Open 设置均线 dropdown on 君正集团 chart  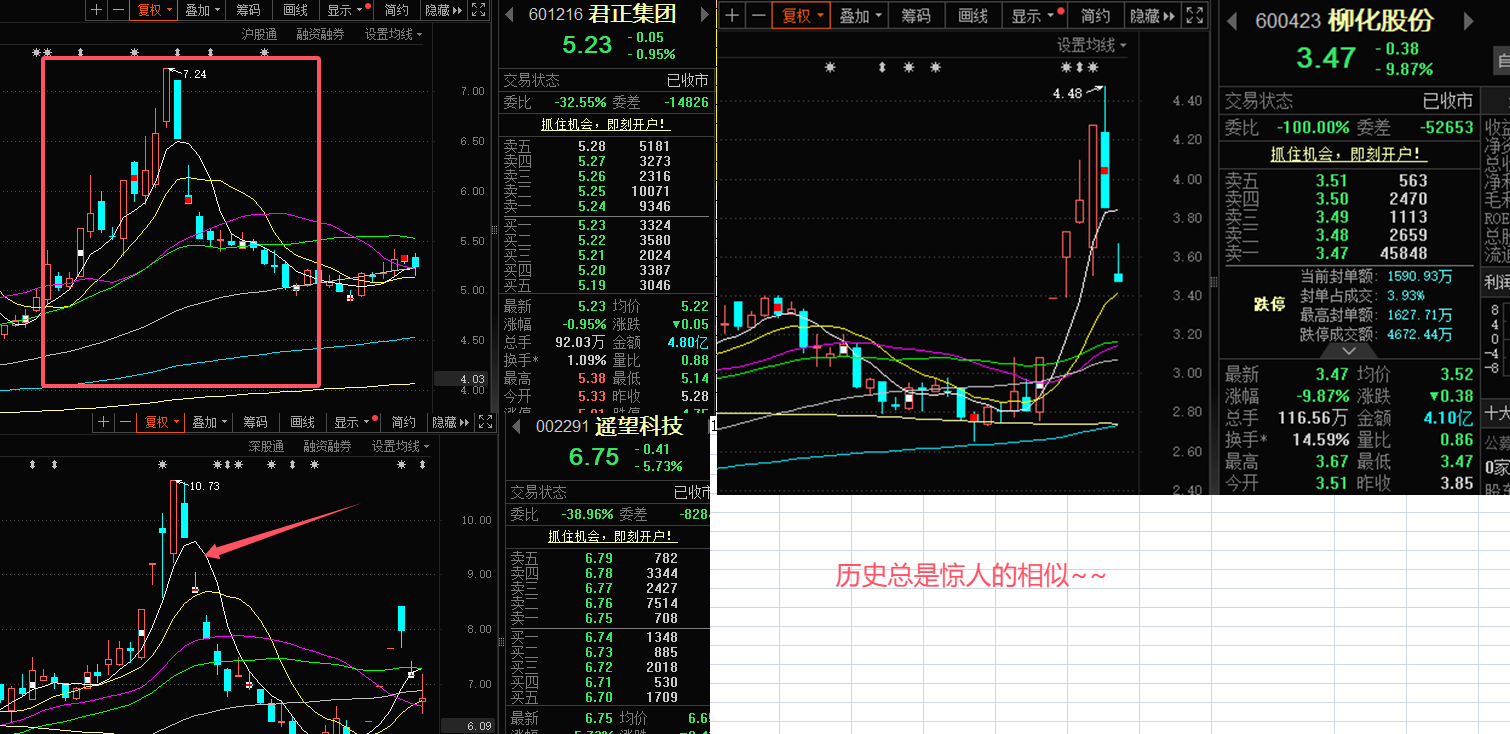[393, 34]
